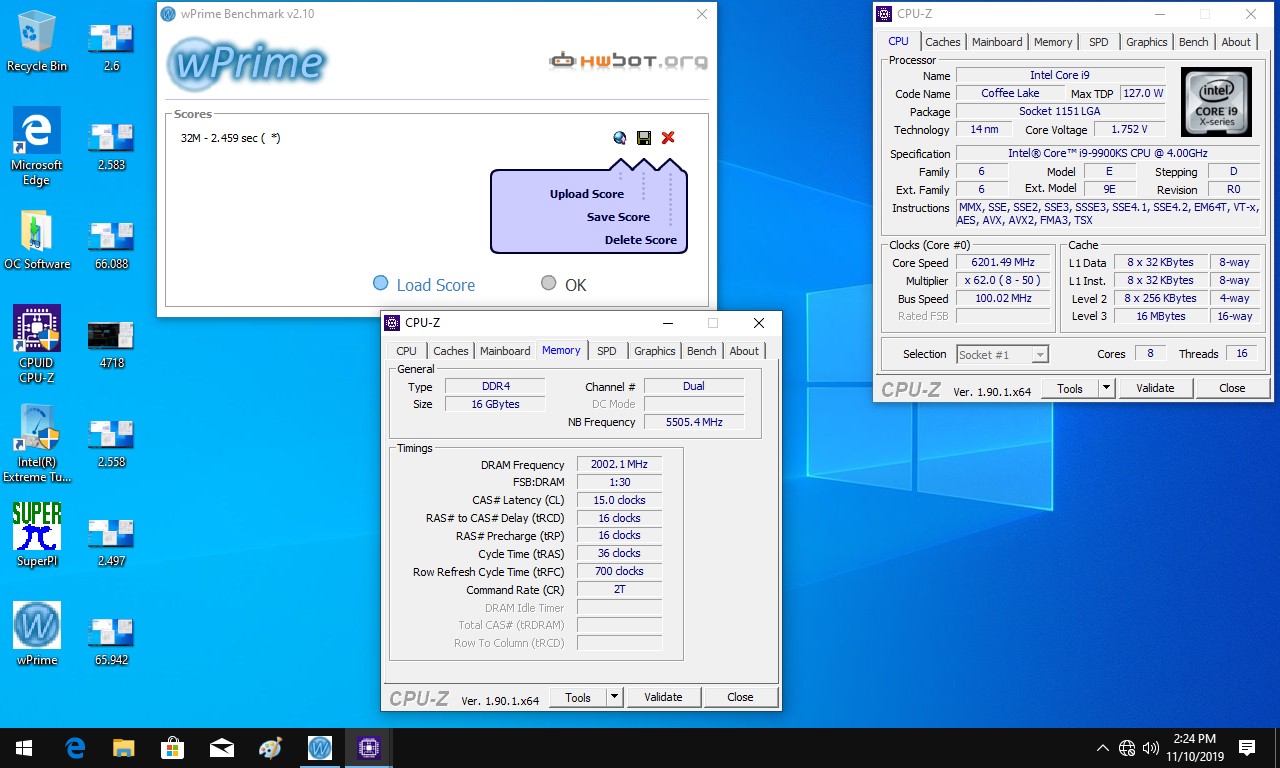Screen dimensions: 1280x768
Task: Select the 4718 file on desktop
Action: point(111,344)
